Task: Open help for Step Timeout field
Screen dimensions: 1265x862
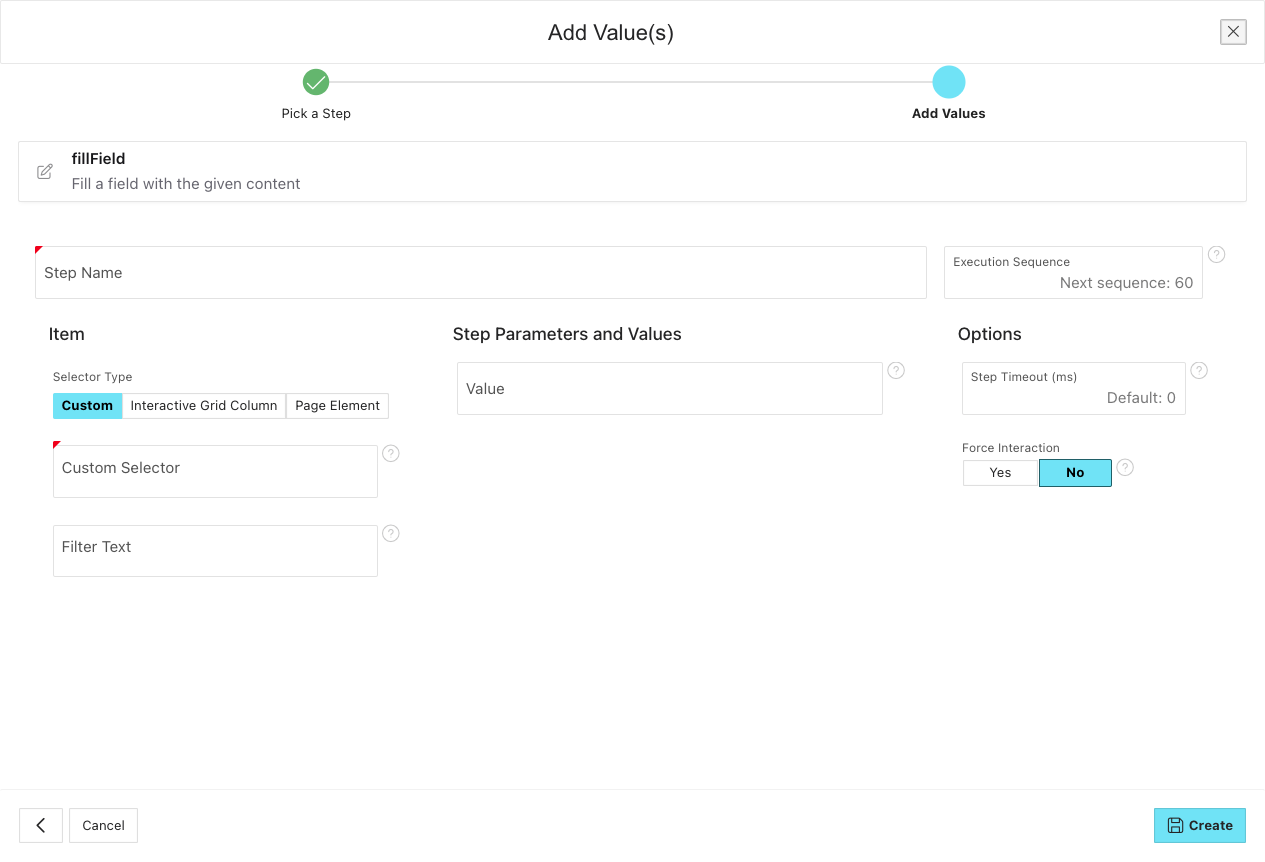Action: coord(1199,370)
